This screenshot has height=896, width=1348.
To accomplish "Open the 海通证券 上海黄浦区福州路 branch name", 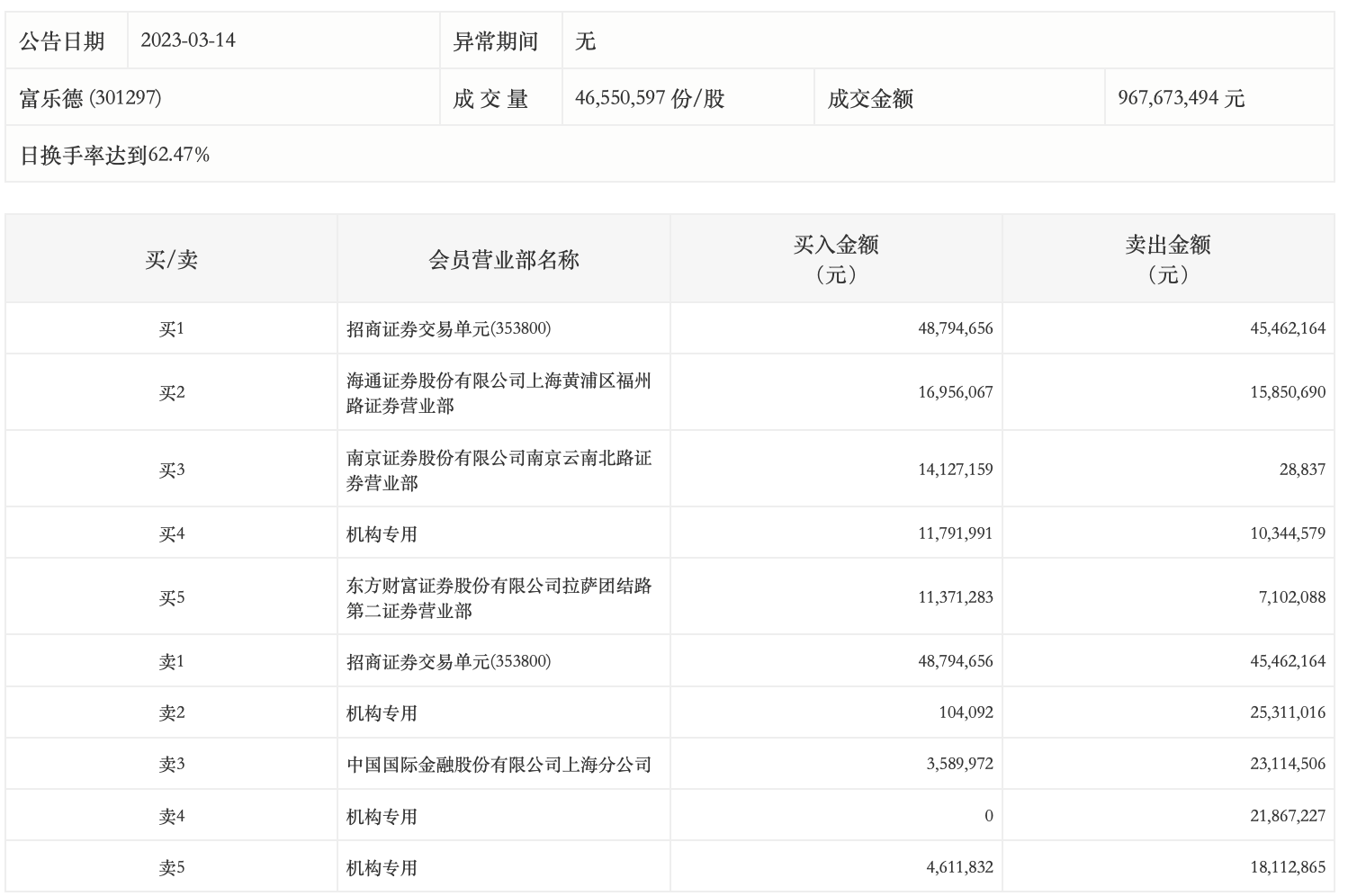I will click(x=498, y=393).
